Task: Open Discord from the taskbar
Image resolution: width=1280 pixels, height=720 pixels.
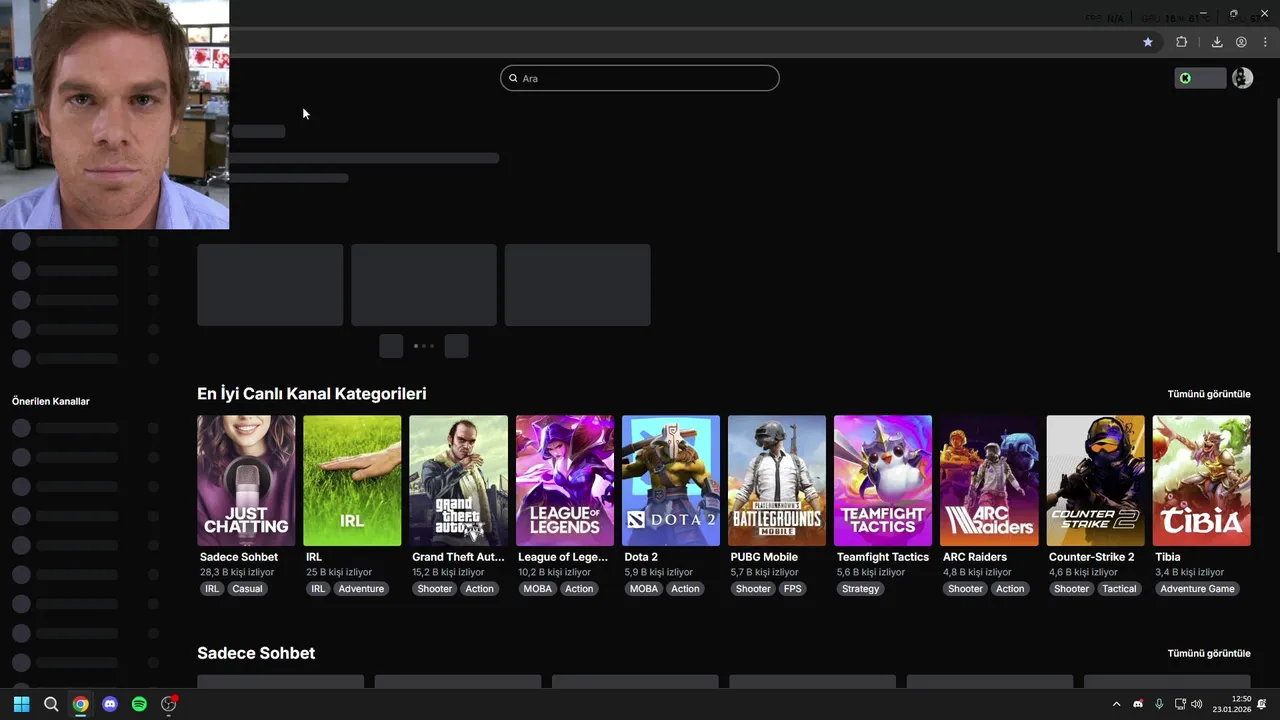Action: coord(110,704)
